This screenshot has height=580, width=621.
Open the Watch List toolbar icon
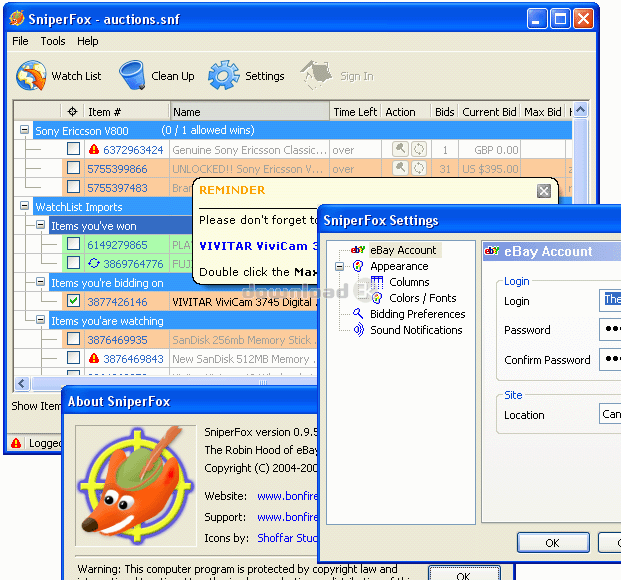coord(31,75)
